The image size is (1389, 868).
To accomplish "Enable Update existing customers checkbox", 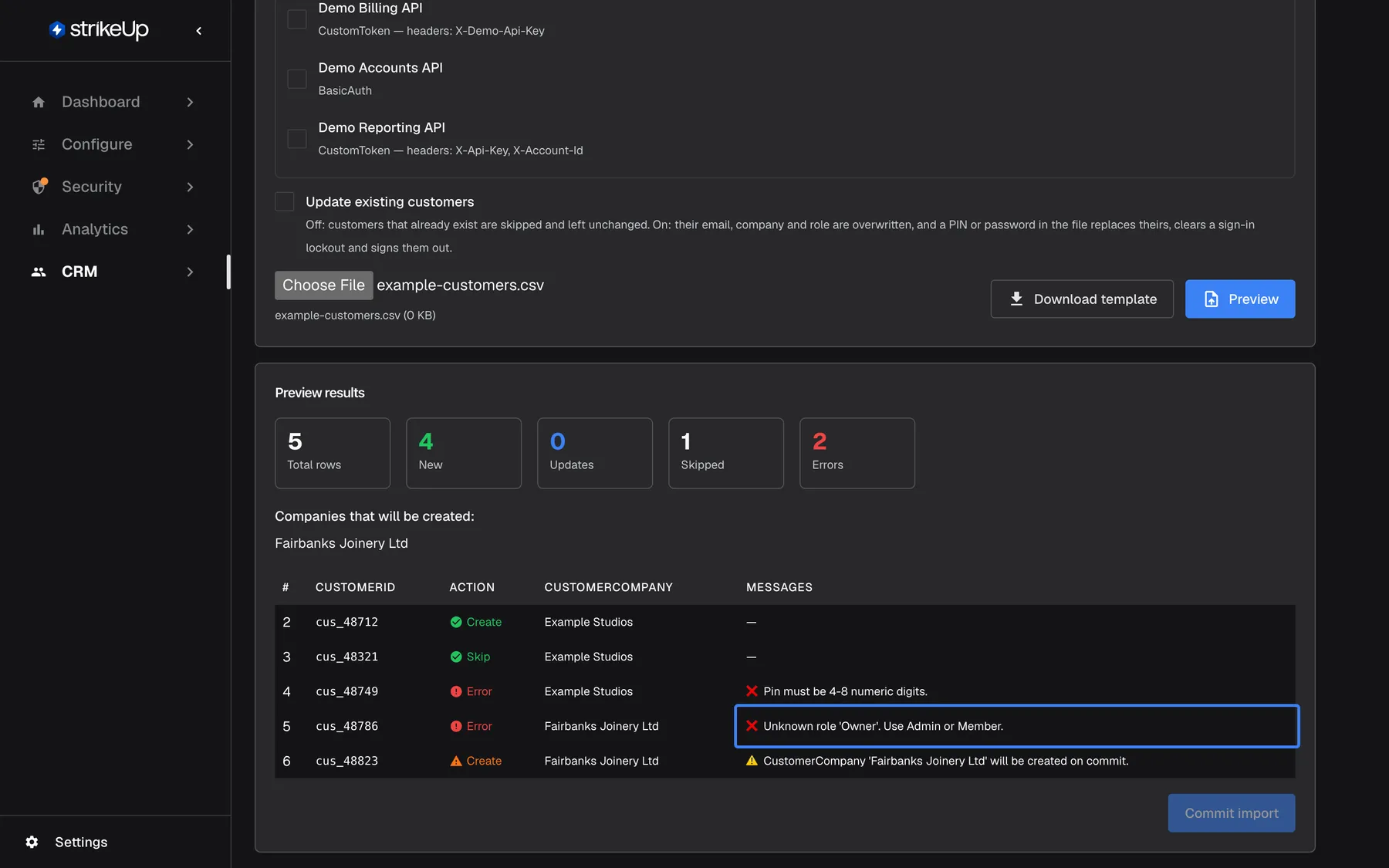I will (285, 202).
